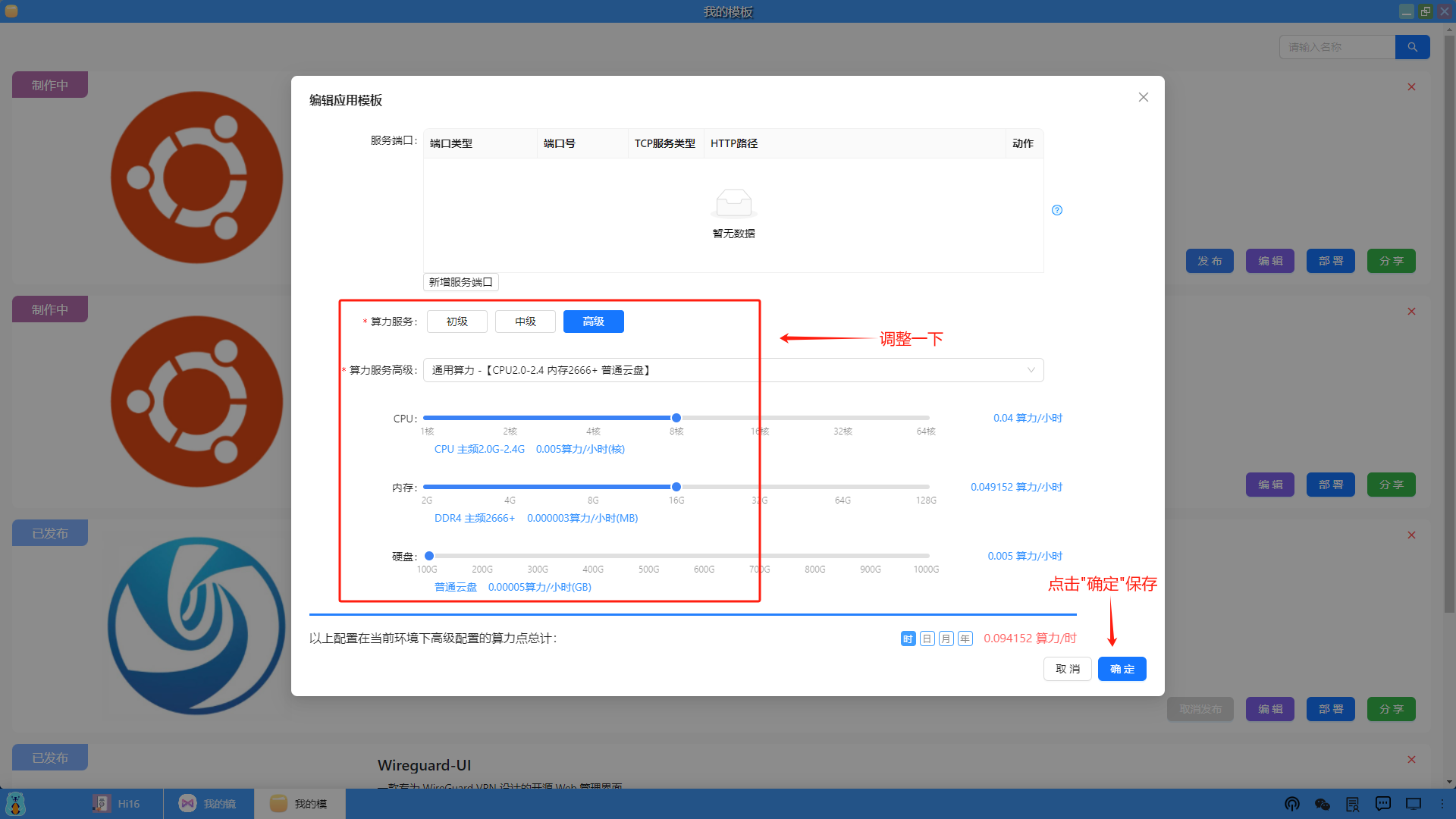Image resolution: width=1456 pixels, height=819 pixels.
Task: Open the penguin start menu icon
Action: [x=15, y=804]
